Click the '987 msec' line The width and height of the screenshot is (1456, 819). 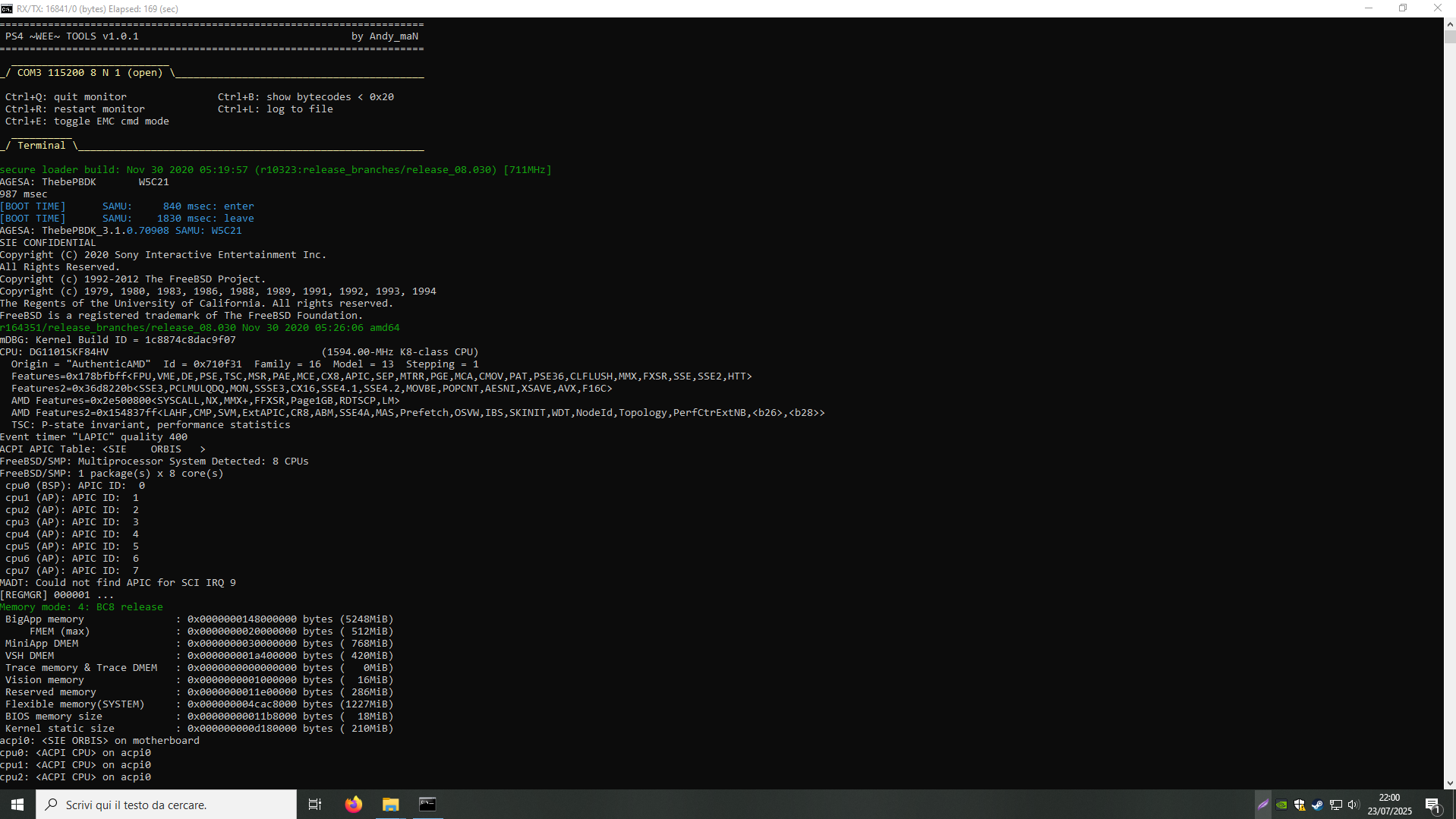(x=24, y=194)
